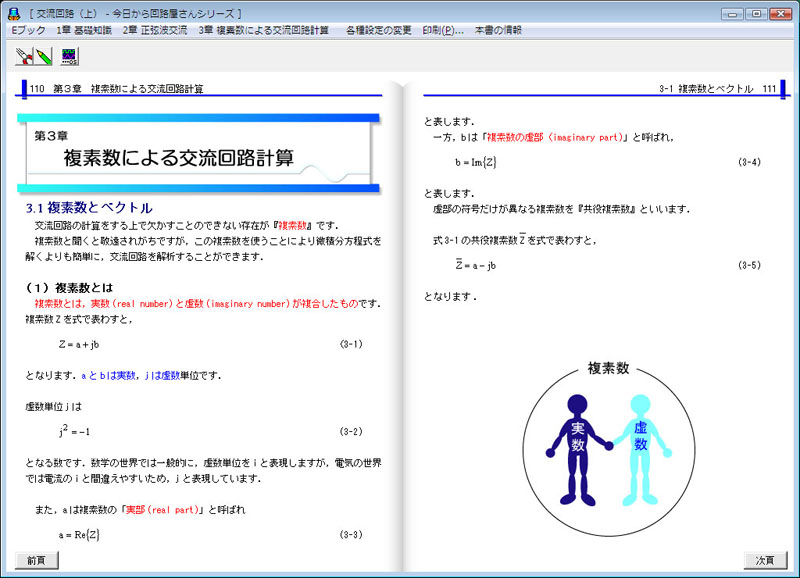Image resolution: width=800 pixels, height=578 pixels.
Task: Go to next page with 次頁 button
Action: click(x=765, y=560)
